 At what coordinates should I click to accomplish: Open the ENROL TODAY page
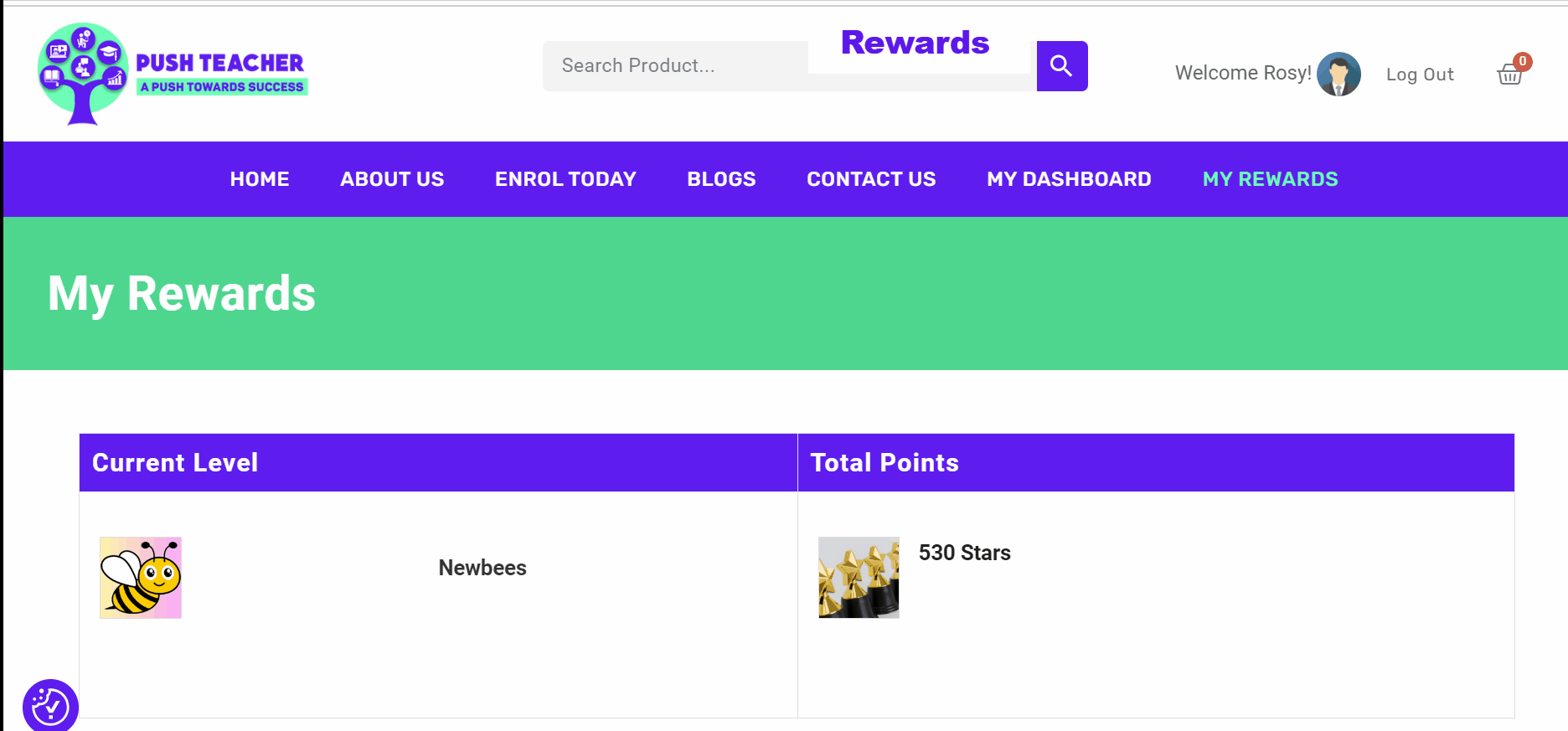(x=565, y=178)
